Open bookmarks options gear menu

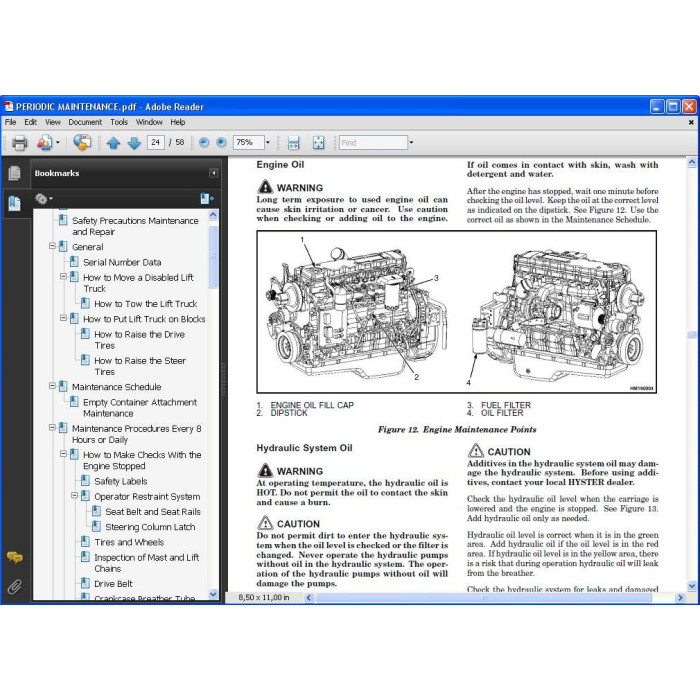pyautogui.click(x=43, y=199)
